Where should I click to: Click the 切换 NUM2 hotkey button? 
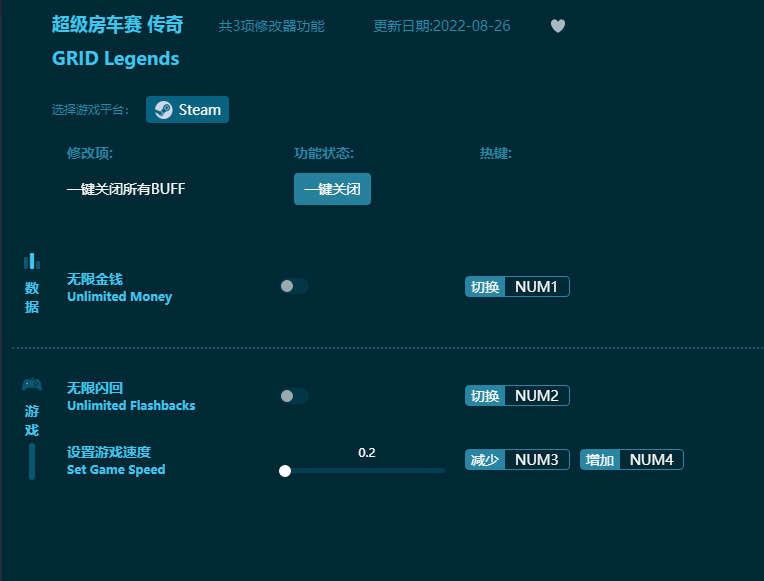click(x=517, y=396)
